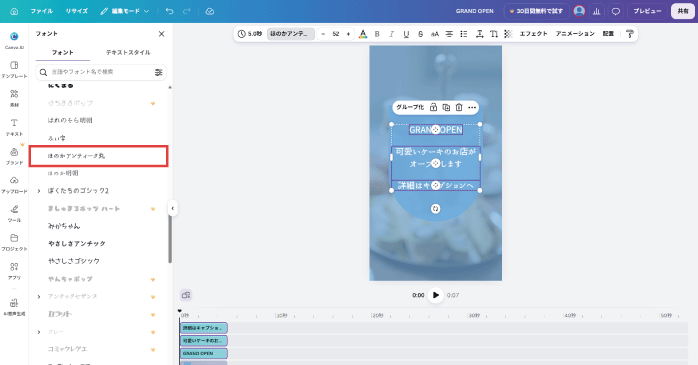698x365 pixels.
Task: Collapse the side panel with arrow handle
Action: (x=173, y=208)
